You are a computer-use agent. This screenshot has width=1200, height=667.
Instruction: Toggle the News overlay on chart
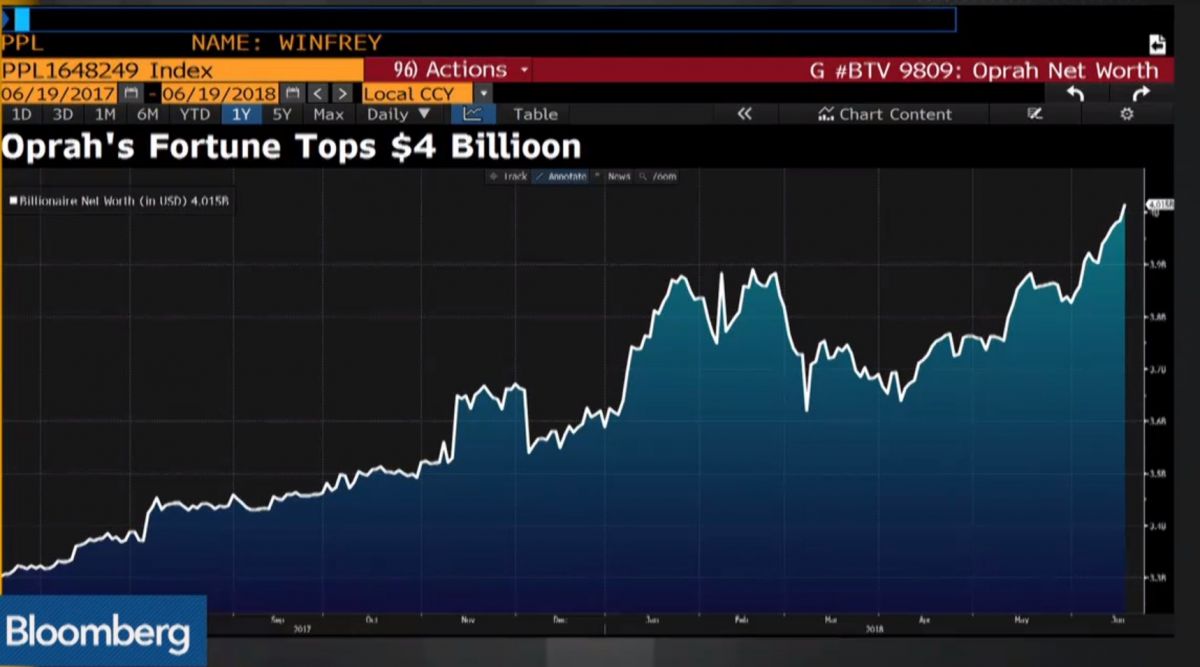612,176
